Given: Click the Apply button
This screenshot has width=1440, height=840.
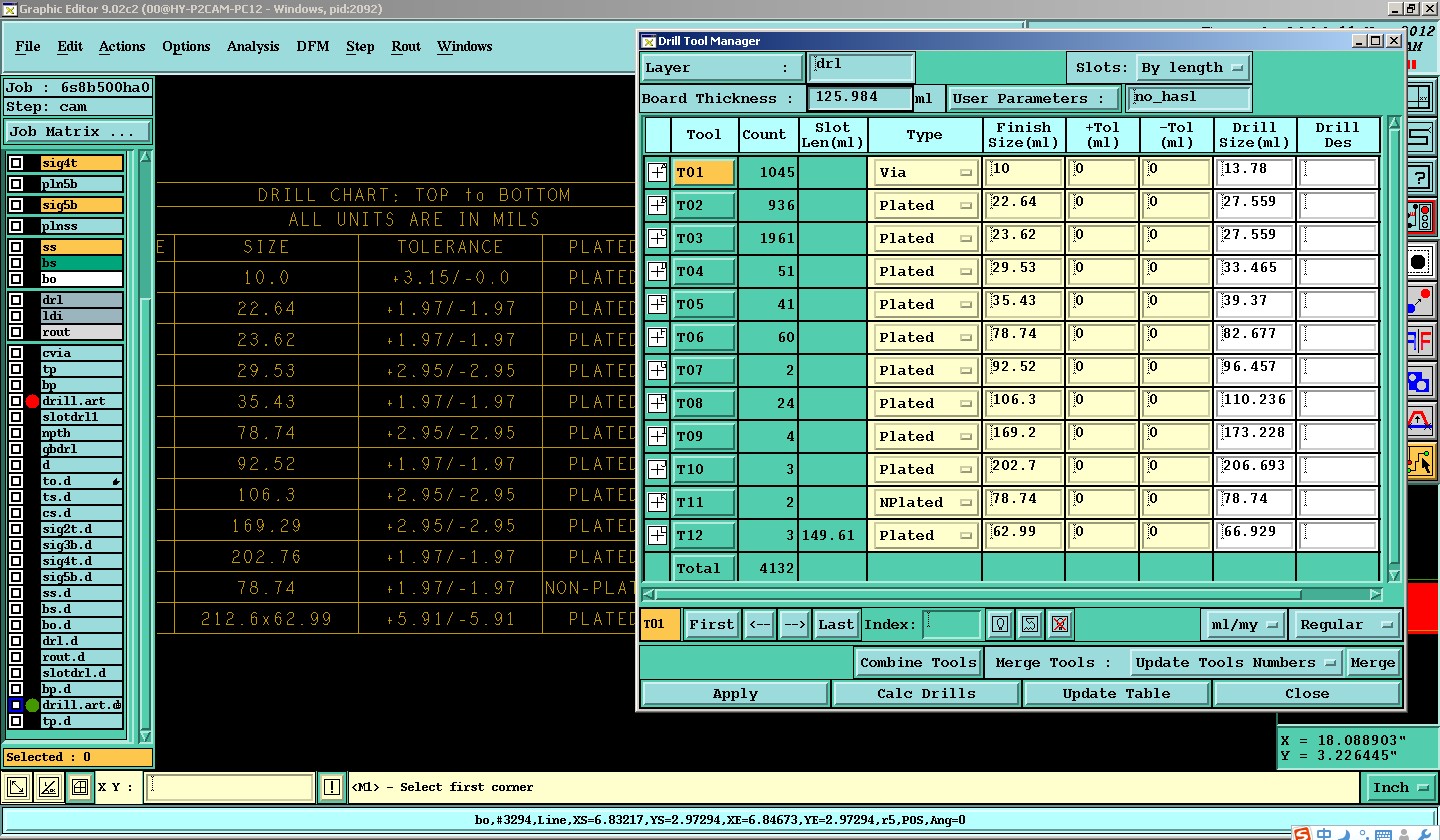Looking at the screenshot, I should tap(735, 693).
